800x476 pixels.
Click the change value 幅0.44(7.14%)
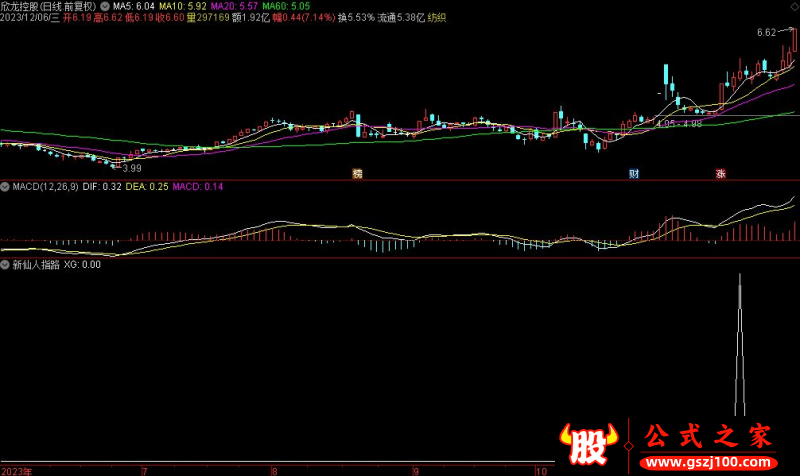(x=304, y=17)
